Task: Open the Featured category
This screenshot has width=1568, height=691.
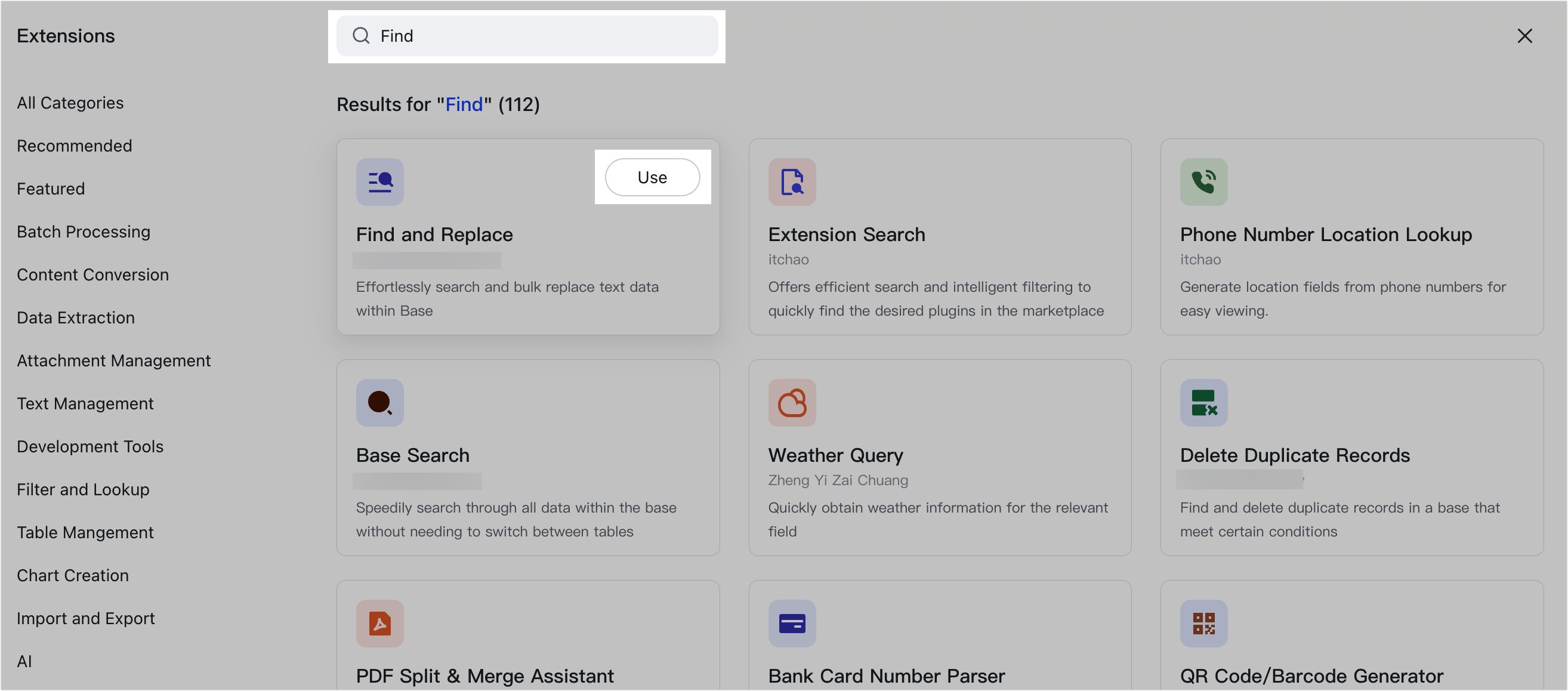Action: 51,189
